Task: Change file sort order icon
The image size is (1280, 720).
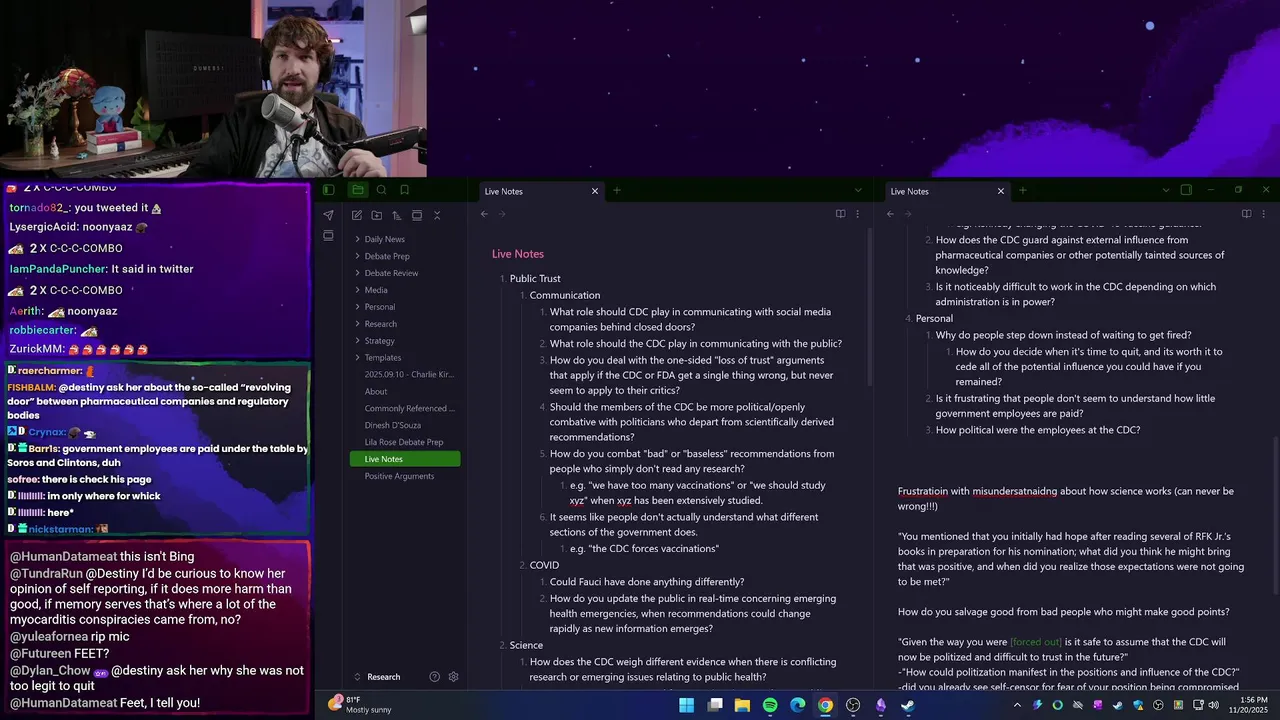Action: (x=397, y=215)
